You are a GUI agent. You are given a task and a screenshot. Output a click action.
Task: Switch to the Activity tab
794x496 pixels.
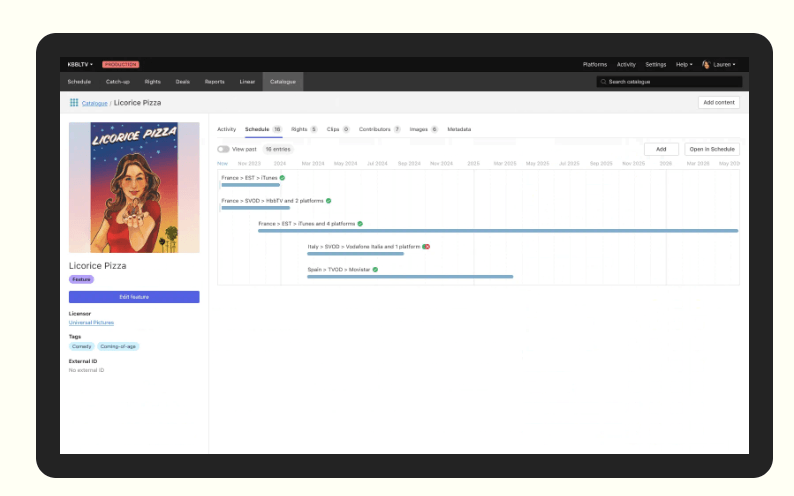coord(226,129)
